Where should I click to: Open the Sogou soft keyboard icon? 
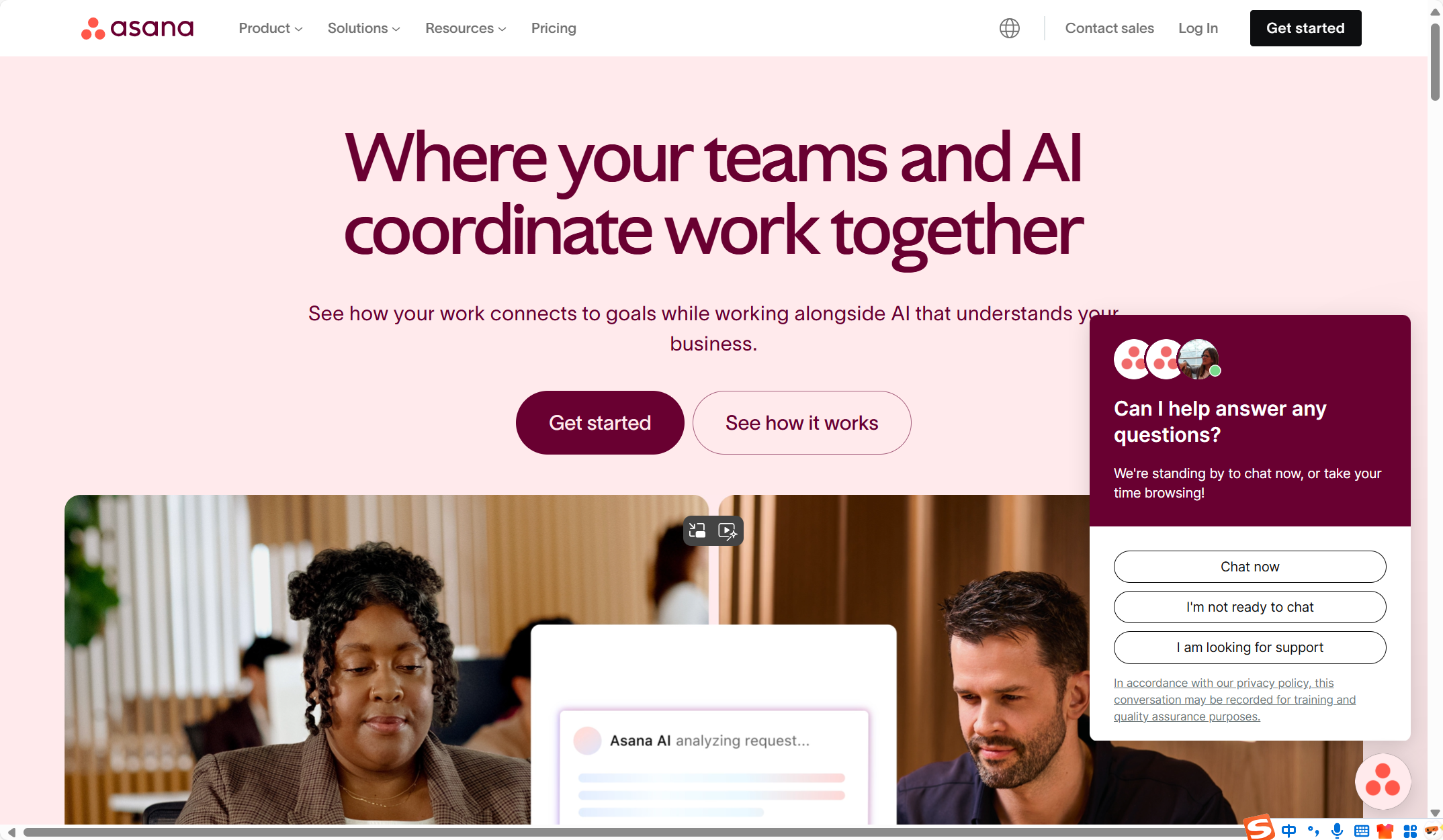pos(1361,831)
